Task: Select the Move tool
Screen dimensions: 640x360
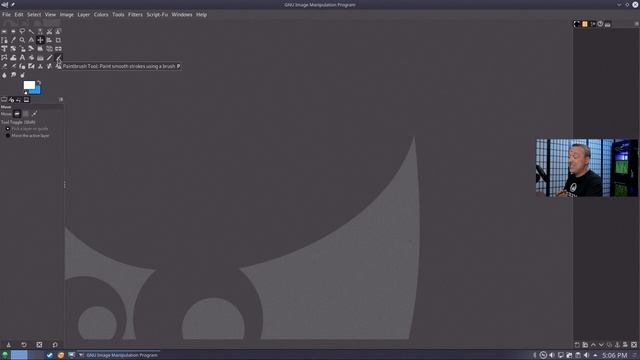Action: (x=40, y=40)
